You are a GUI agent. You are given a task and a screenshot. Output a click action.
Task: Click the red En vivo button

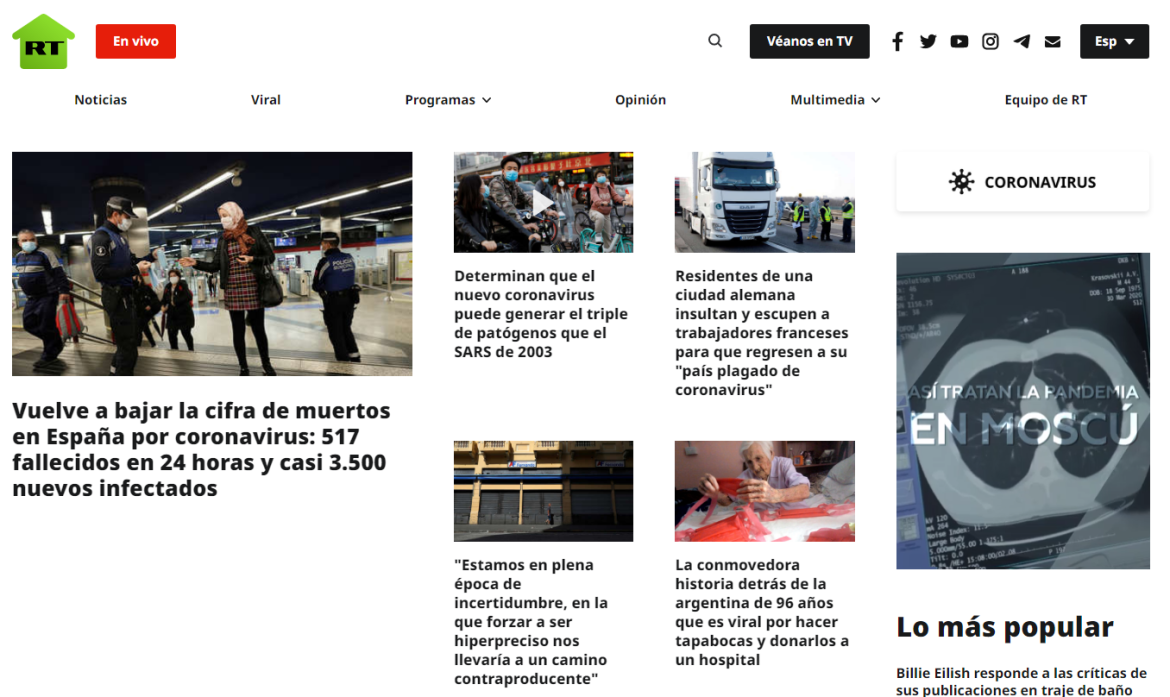pyautogui.click(x=136, y=41)
